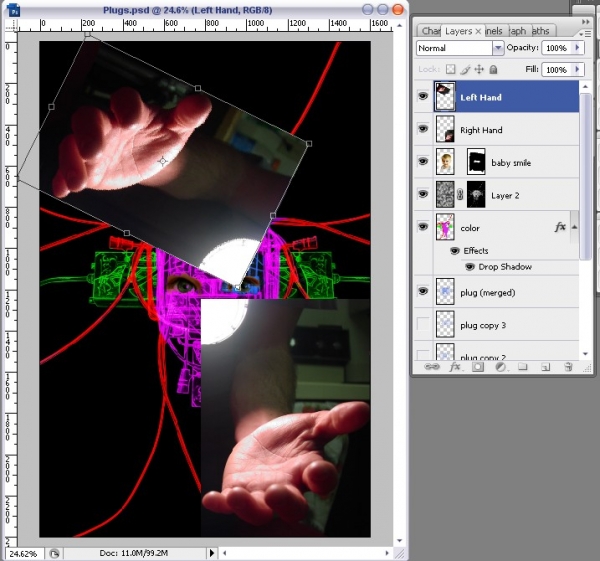Viewport: 600px width, 561px height.
Task: Click lock position move icon
Action: tap(479, 69)
